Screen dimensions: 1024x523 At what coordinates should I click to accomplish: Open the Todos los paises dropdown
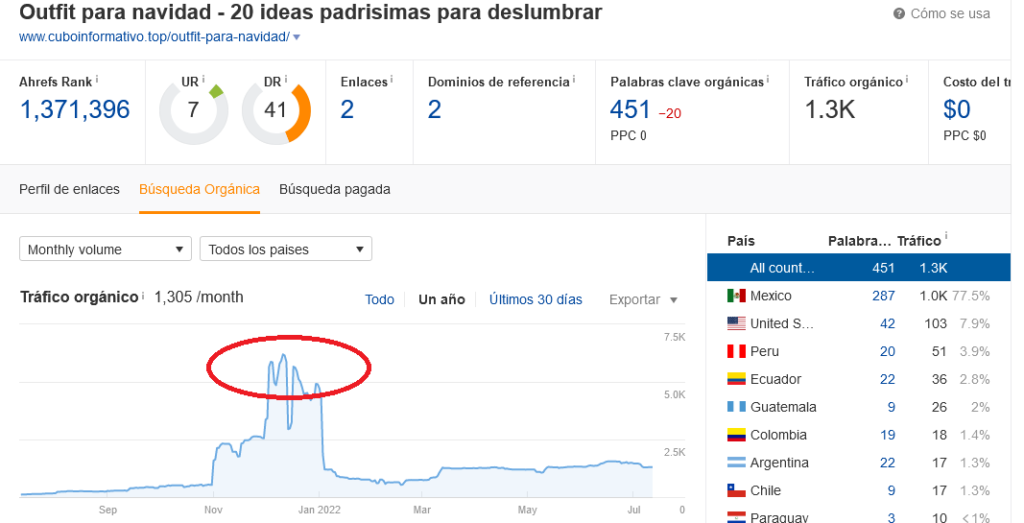pyautogui.click(x=285, y=249)
